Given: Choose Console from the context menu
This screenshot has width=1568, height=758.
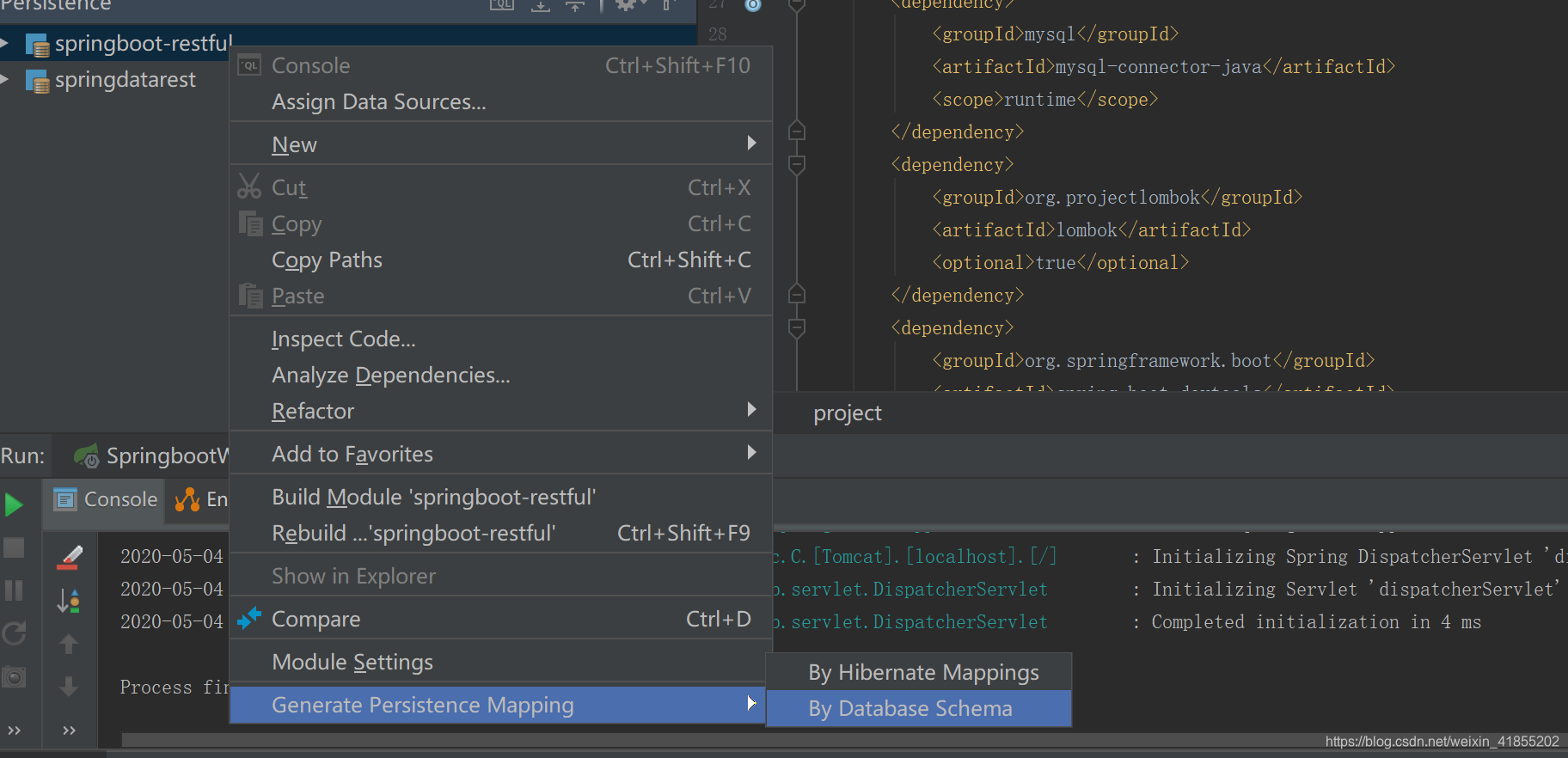Looking at the screenshot, I should pos(500,65).
